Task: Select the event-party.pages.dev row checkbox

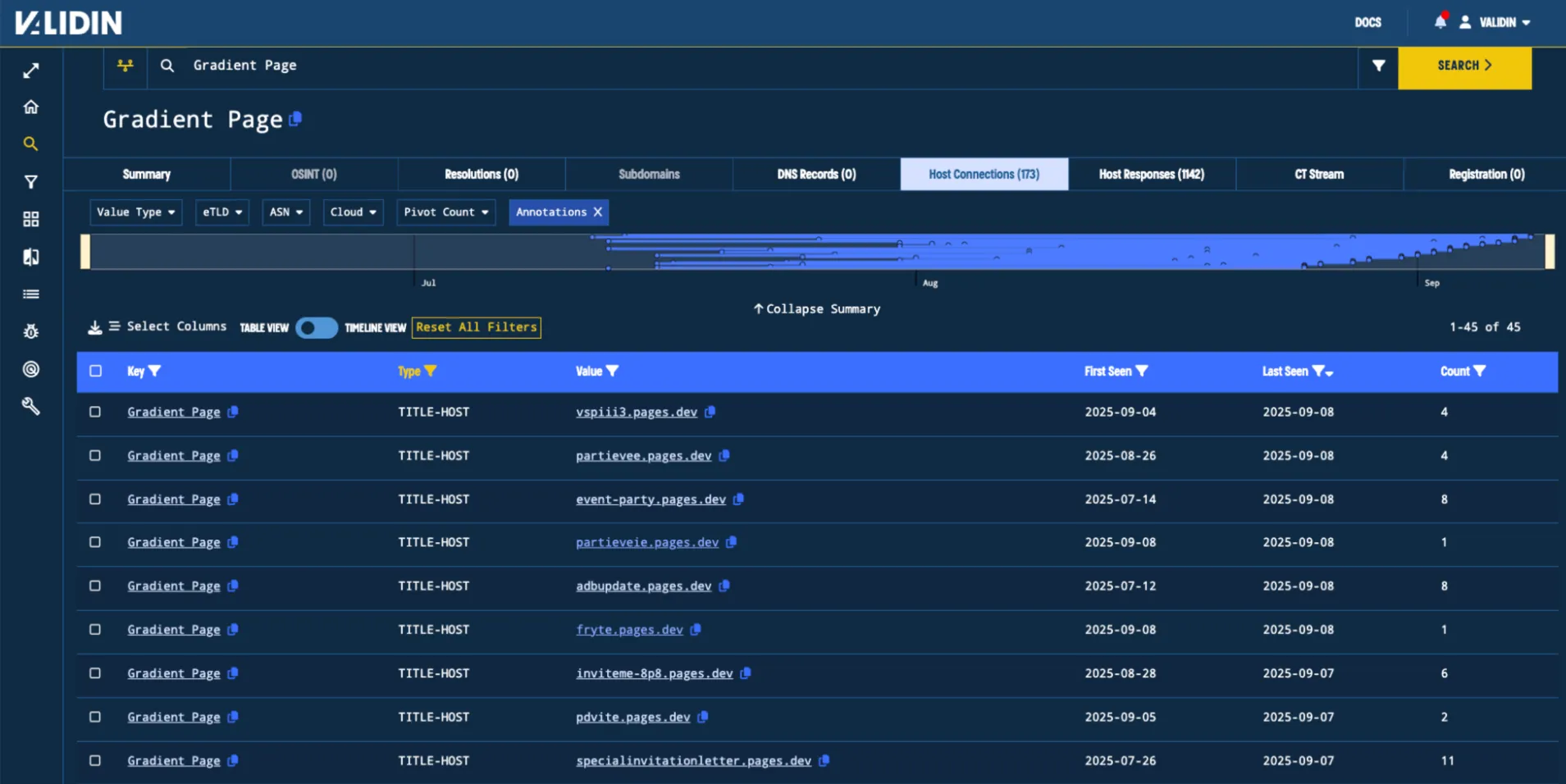Action: [95, 499]
